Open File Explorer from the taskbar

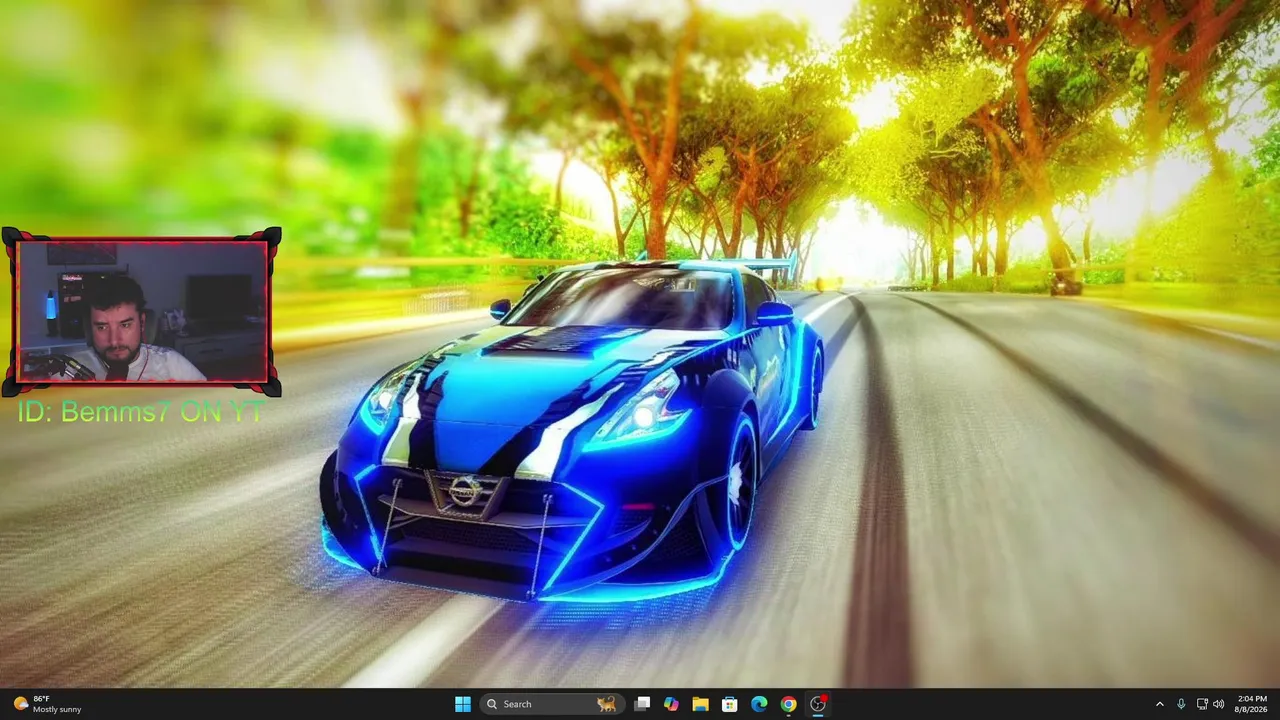700,704
